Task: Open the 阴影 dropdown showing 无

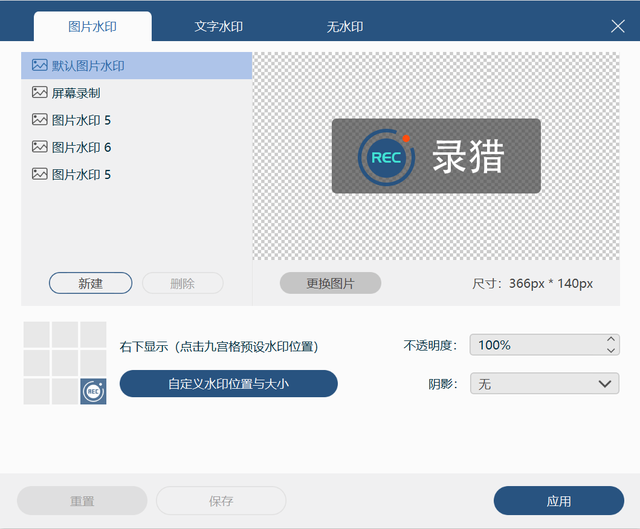Action: coord(544,383)
